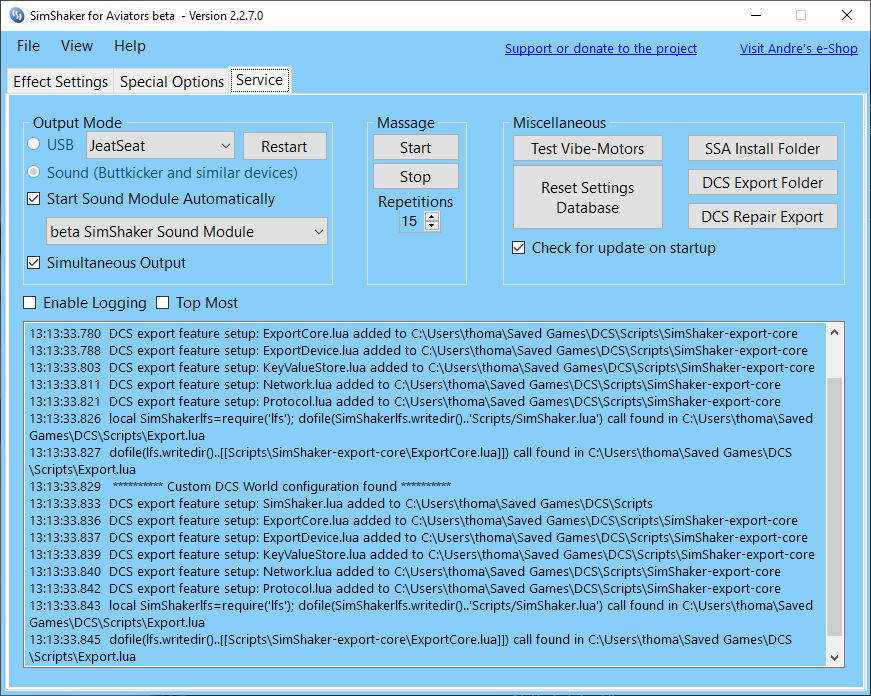The width and height of the screenshot is (871, 696).
Task: Click the SimShaker app icon in title bar
Action: tap(17, 16)
